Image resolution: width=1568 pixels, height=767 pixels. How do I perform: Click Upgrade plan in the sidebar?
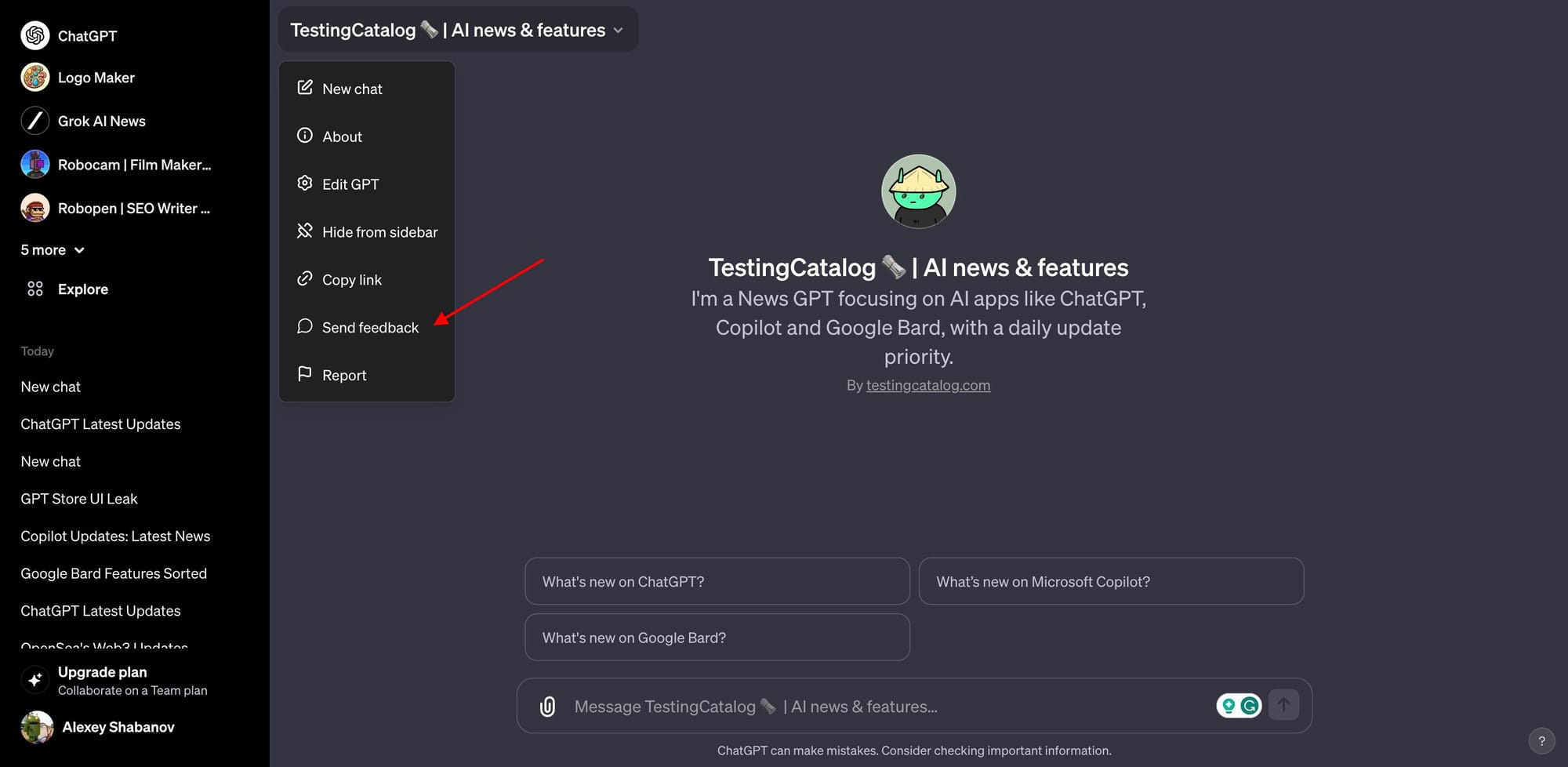[x=133, y=680]
